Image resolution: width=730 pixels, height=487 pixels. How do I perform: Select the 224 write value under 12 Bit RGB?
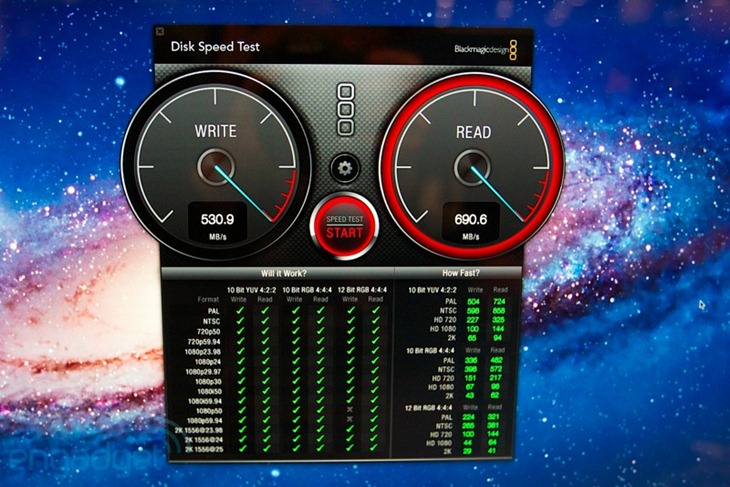468,417
